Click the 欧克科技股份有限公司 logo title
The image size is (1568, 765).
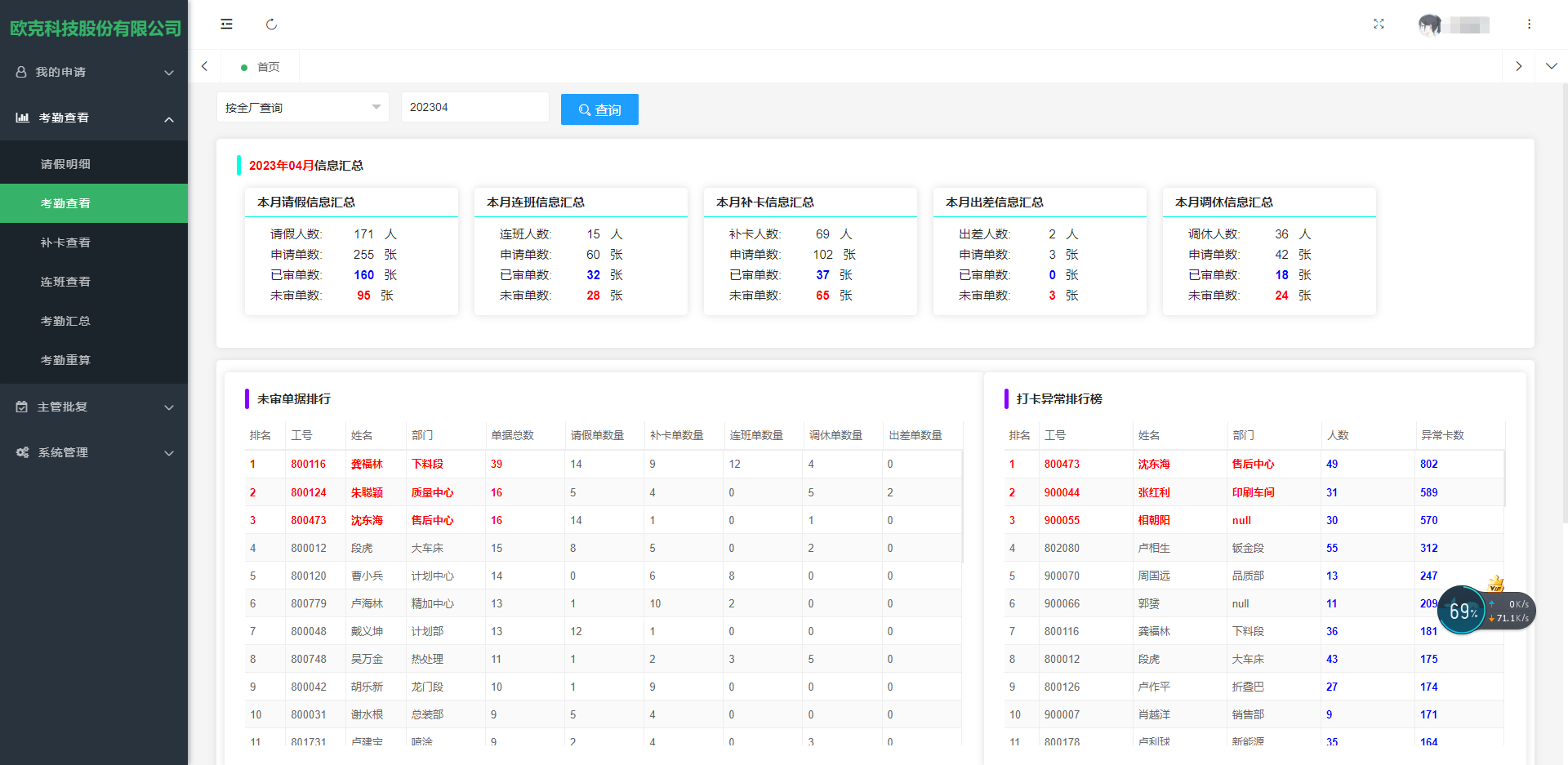pos(96,29)
